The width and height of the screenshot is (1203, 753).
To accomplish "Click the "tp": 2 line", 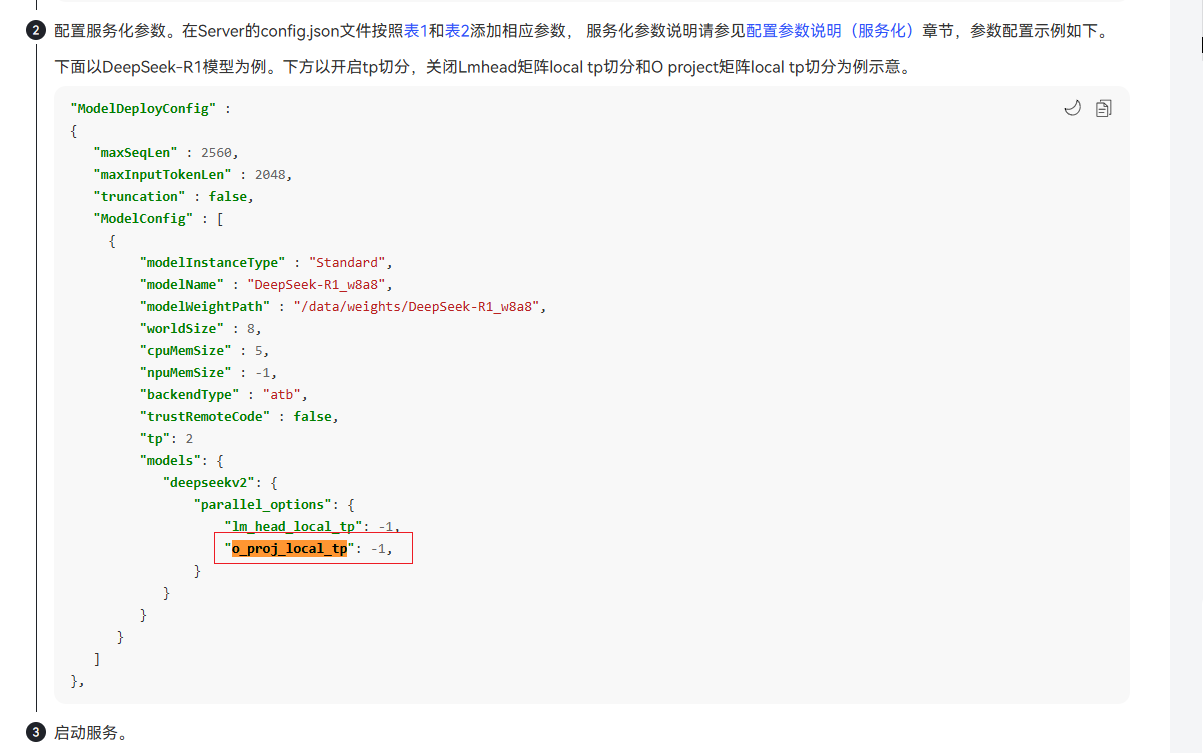I will tap(166, 438).
